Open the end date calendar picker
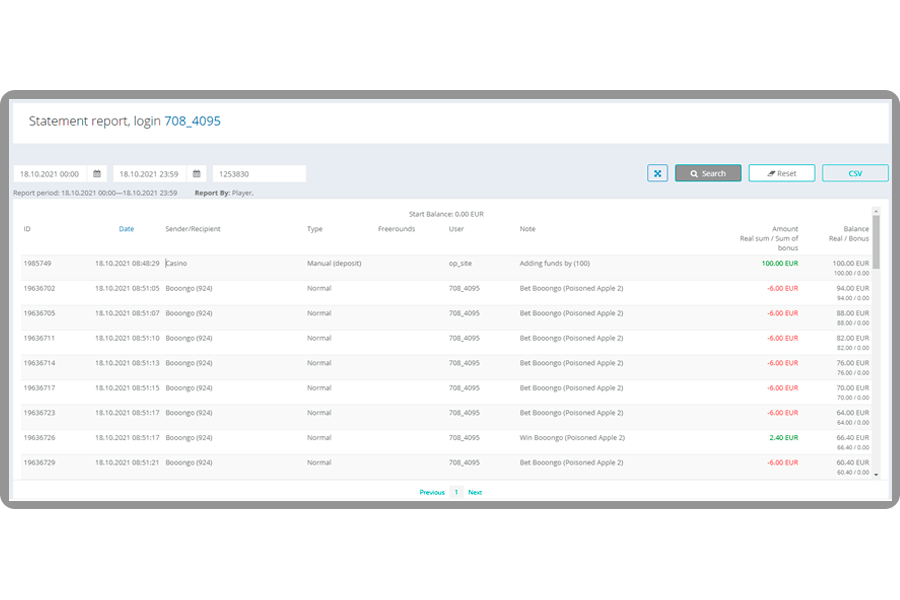Screen dimensions: 900x600 tap(197, 174)
